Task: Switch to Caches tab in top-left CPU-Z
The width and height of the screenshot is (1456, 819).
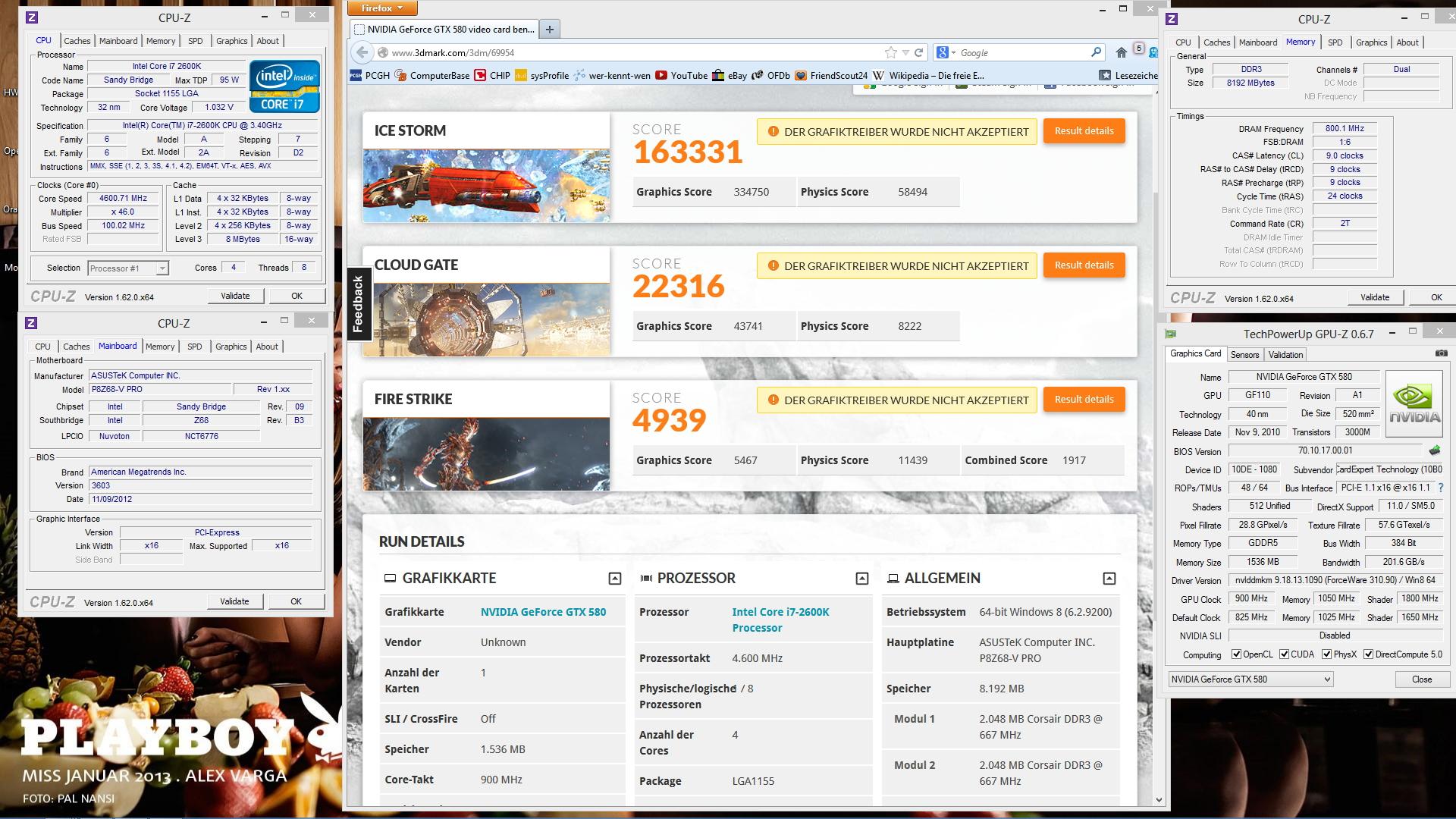Action: coord(77,41)
